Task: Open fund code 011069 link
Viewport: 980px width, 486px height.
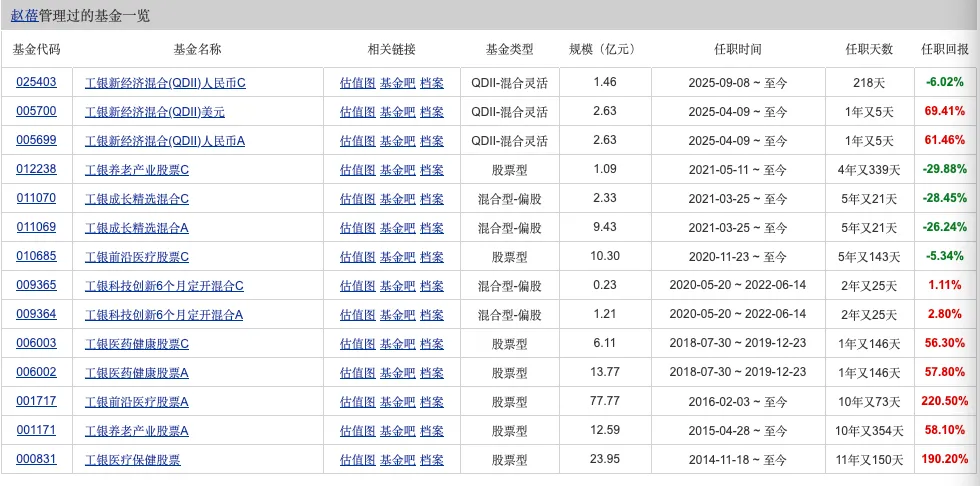Action: point(36,227)
